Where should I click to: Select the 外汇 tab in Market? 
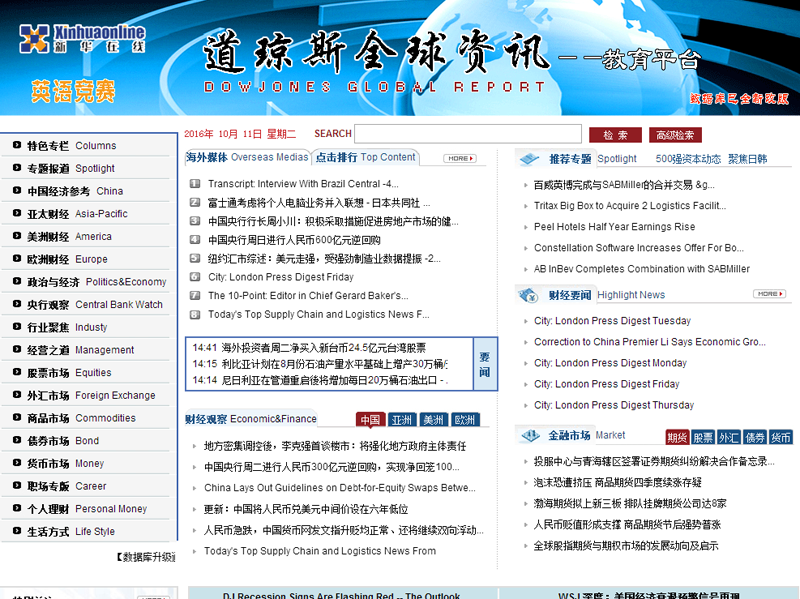pyautogui.click(x=729, y=437)
